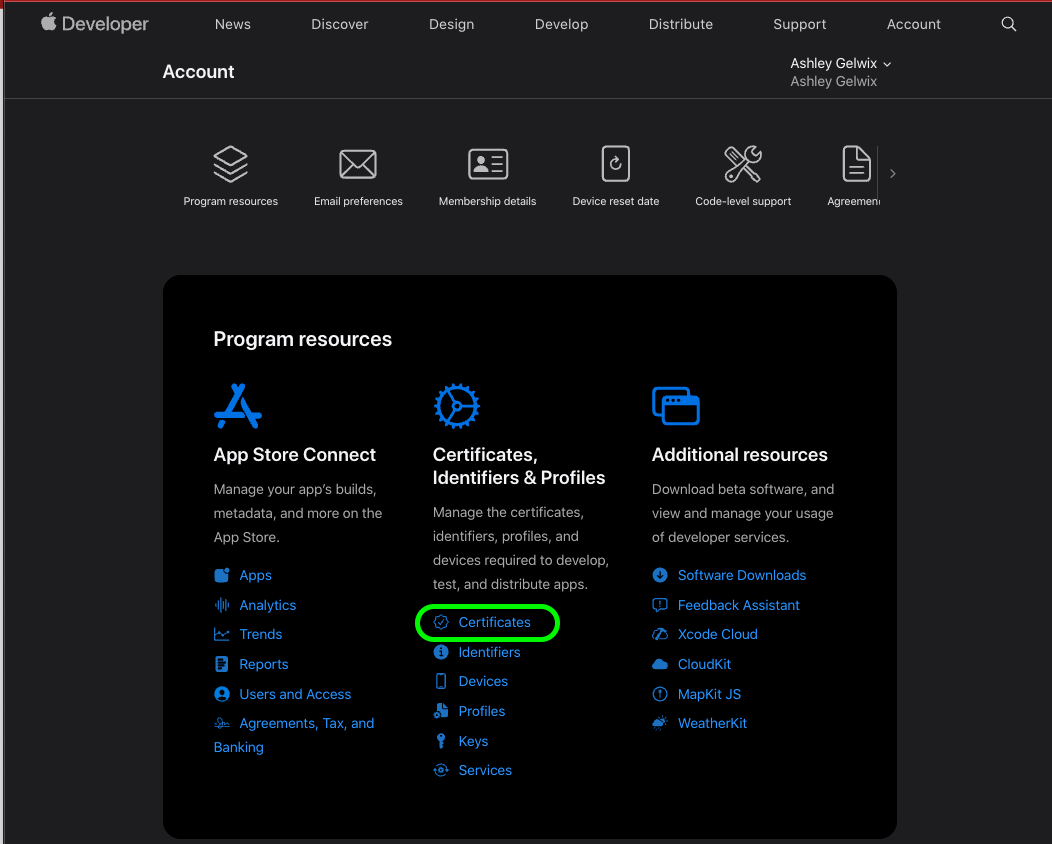Click the Apps link icon
The image size is (1052, 844).
click(x=221, y=575)
